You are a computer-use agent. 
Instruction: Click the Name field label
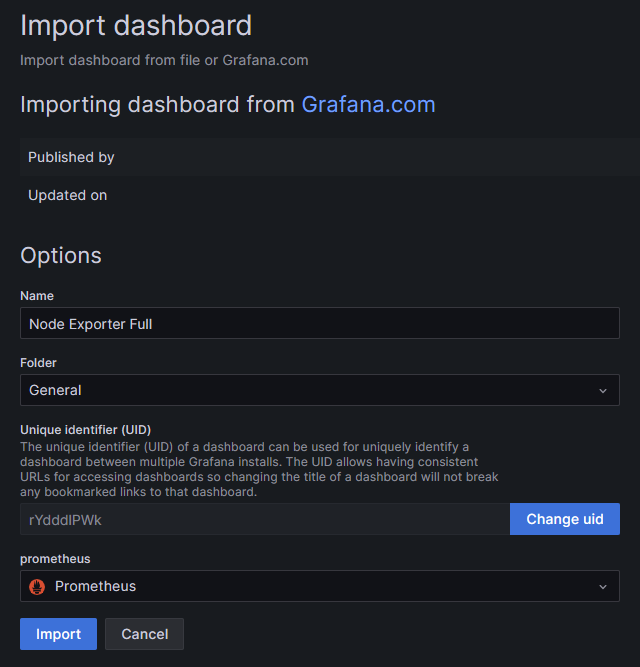point(37,296)
